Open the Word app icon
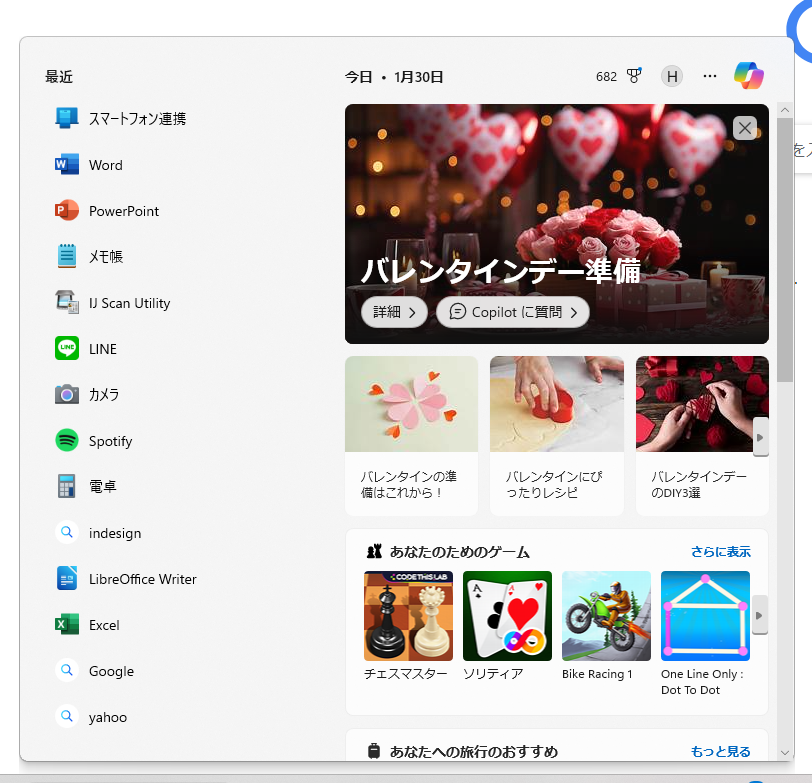 pyautogui.click(x=67, y=165)
